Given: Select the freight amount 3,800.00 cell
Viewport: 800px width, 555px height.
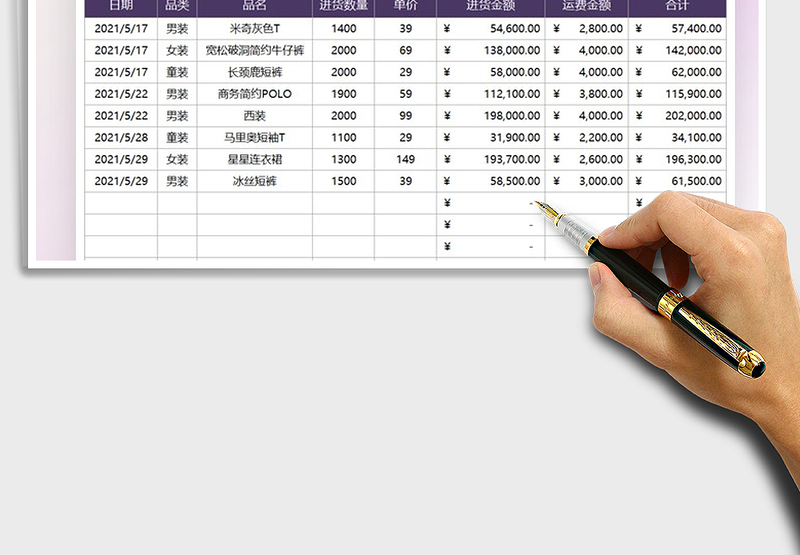Looking at the screenshot, I should click(x=587, y=94).
